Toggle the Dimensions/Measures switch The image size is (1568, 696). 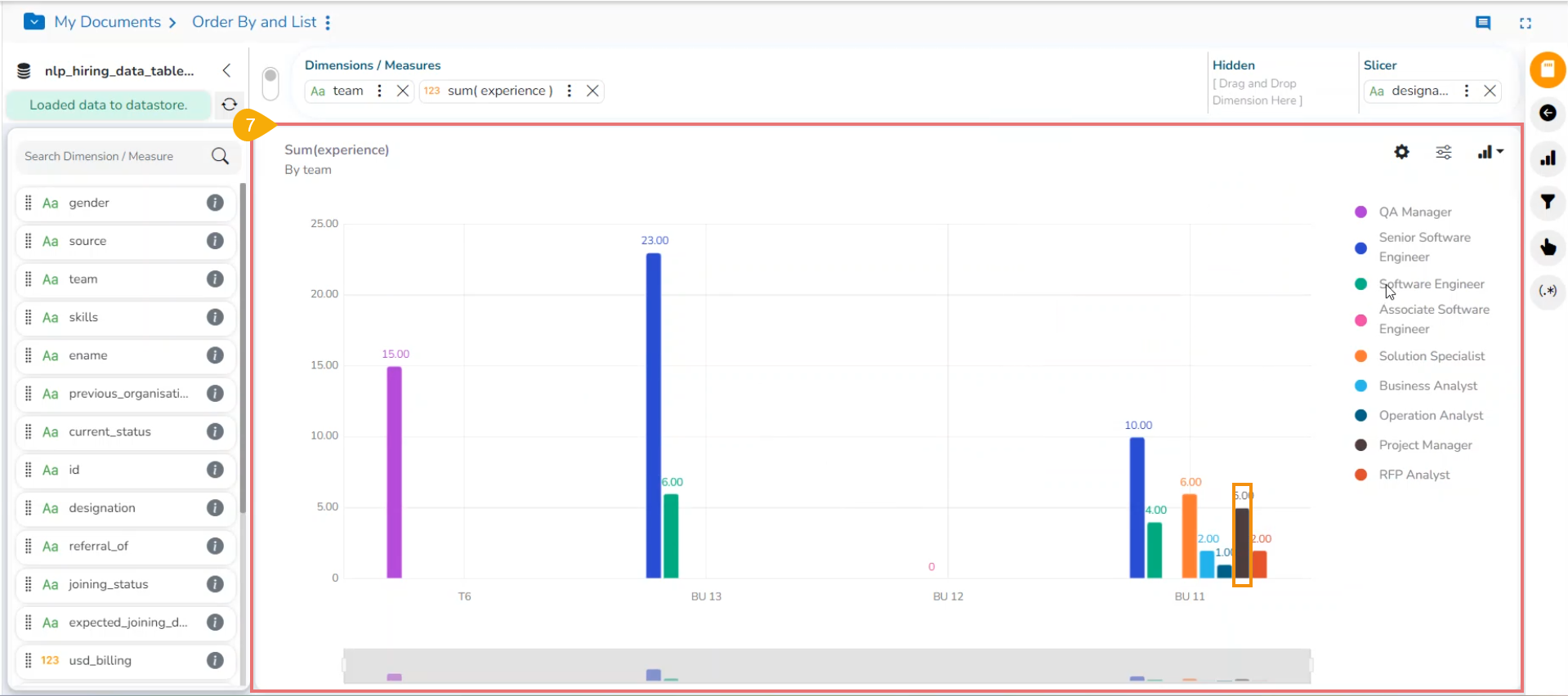click(x=270, y=83)
